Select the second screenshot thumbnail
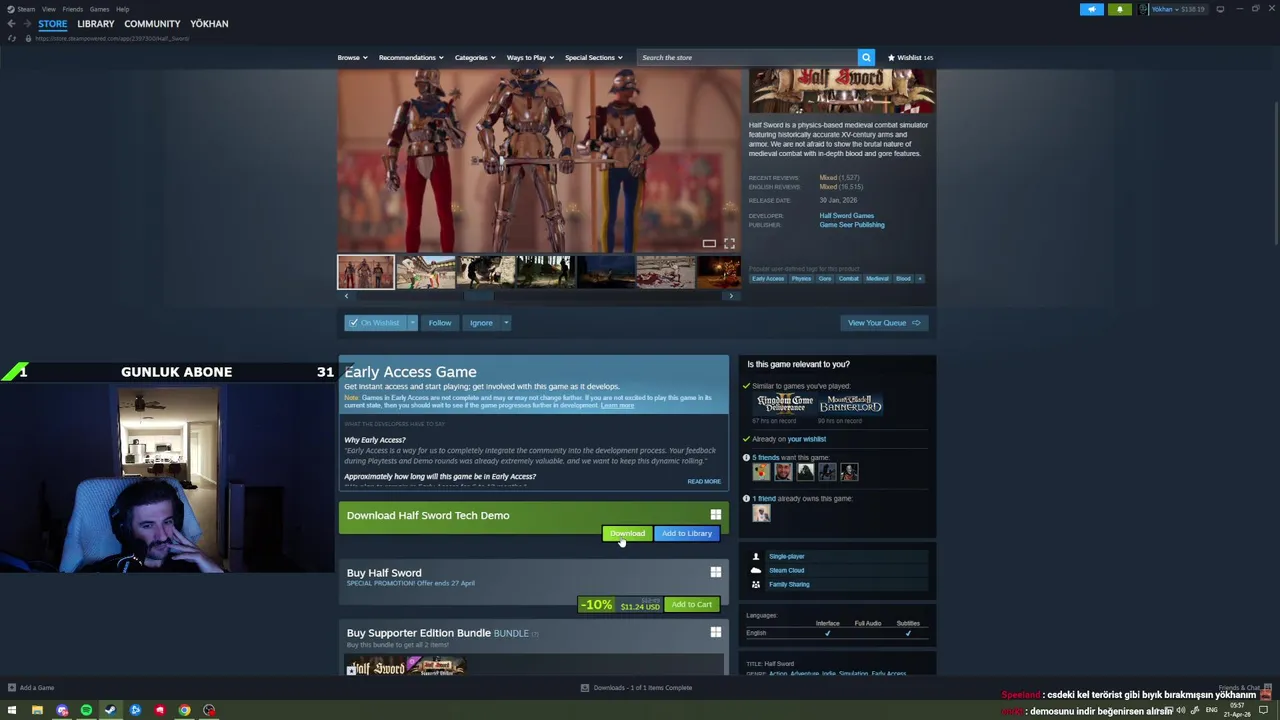Screen dimensions: 1280x720 point(425,272)
